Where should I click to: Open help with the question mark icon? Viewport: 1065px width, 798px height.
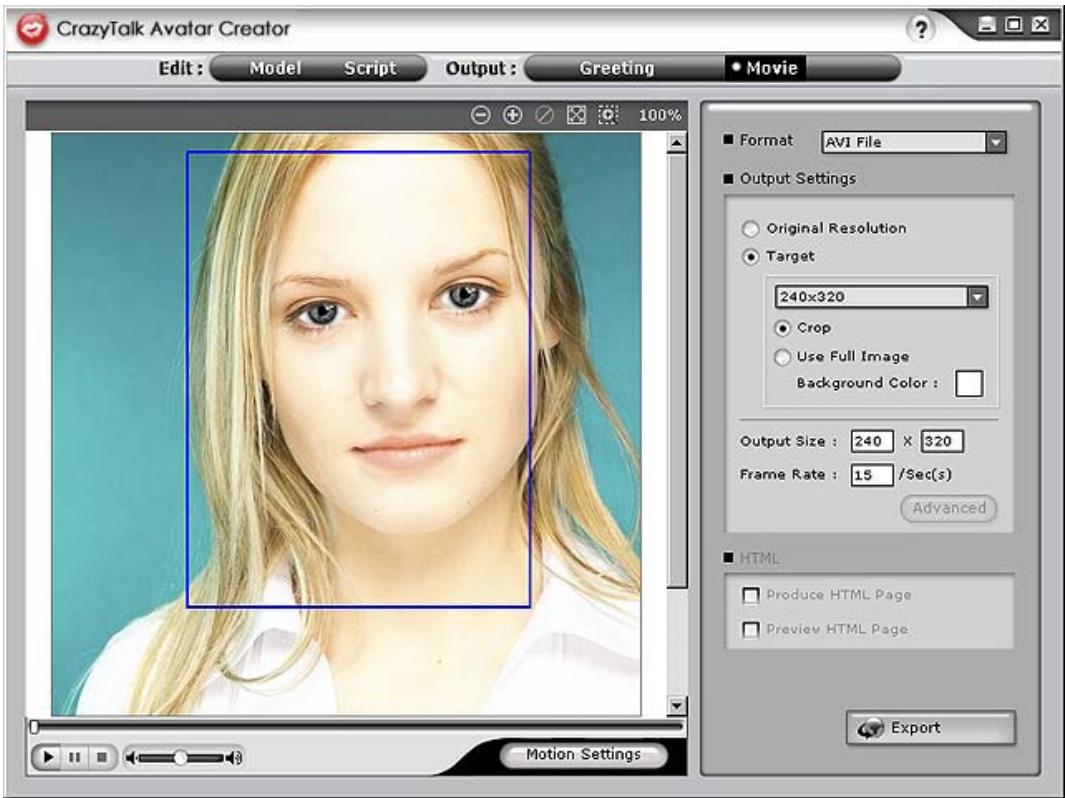pyautogui.click(x=920, y=29)
